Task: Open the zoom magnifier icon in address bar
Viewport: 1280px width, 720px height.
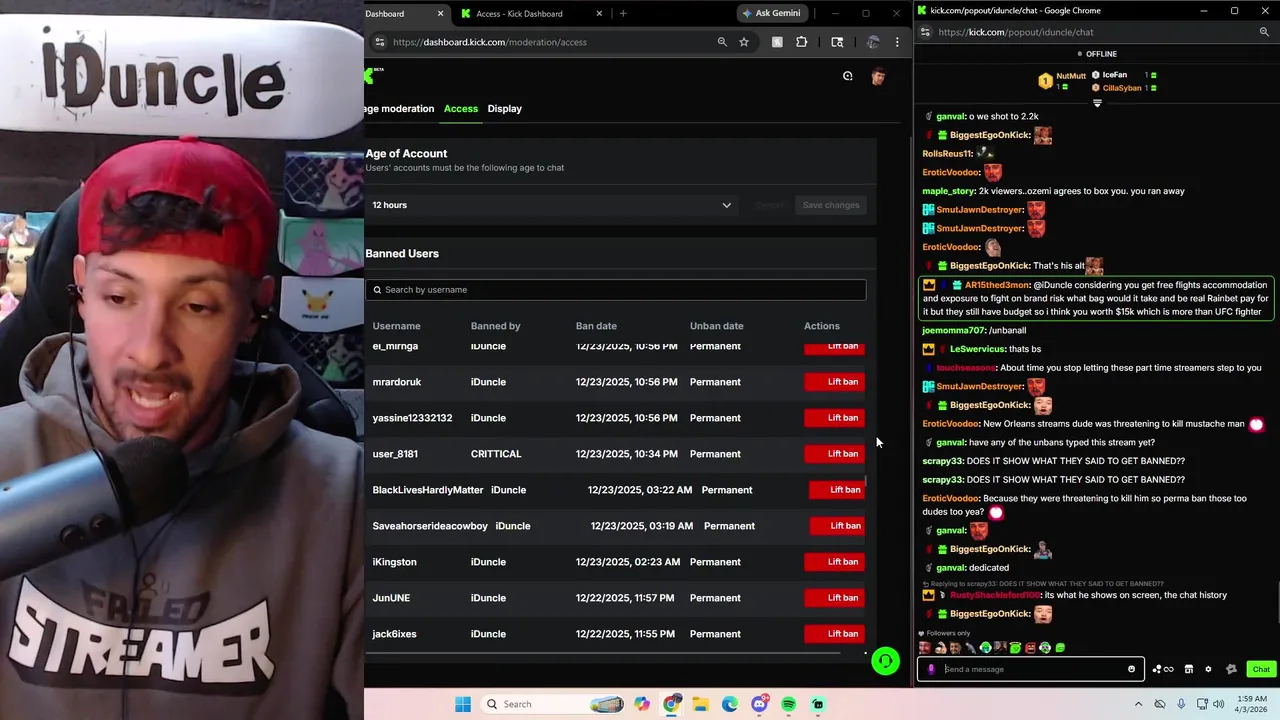Action: [722, 42]
